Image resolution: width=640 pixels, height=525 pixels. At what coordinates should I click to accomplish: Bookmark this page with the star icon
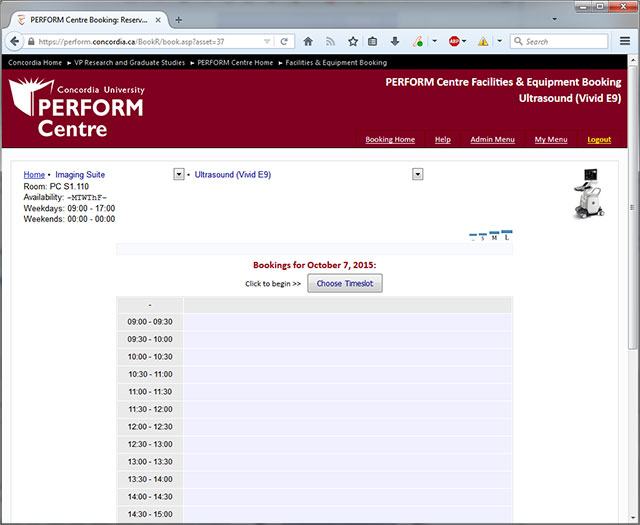tap(352, 42)
